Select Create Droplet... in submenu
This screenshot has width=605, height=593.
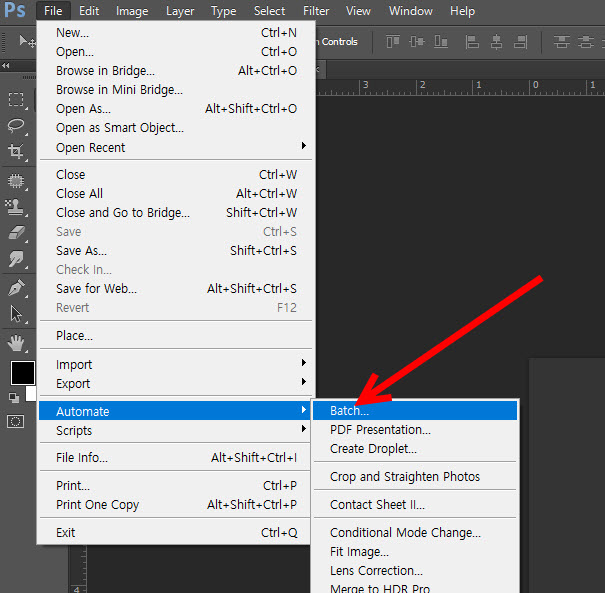pos(415,449)
